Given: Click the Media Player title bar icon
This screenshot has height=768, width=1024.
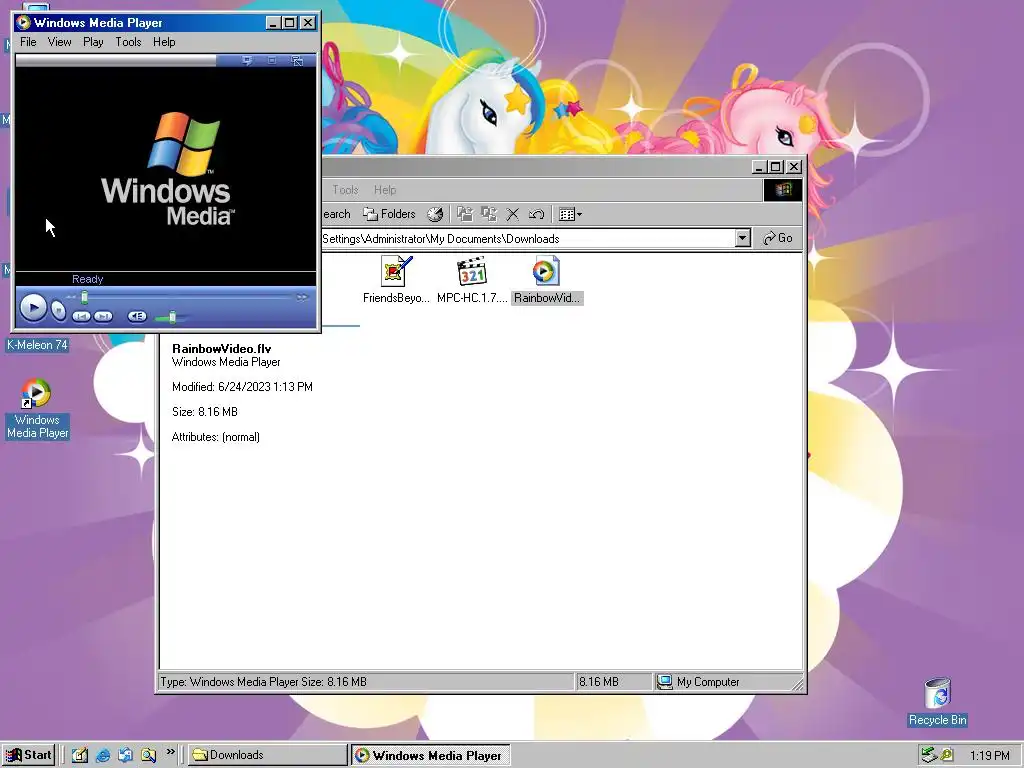Looking at the screenshot, I should tap(23, 23).
